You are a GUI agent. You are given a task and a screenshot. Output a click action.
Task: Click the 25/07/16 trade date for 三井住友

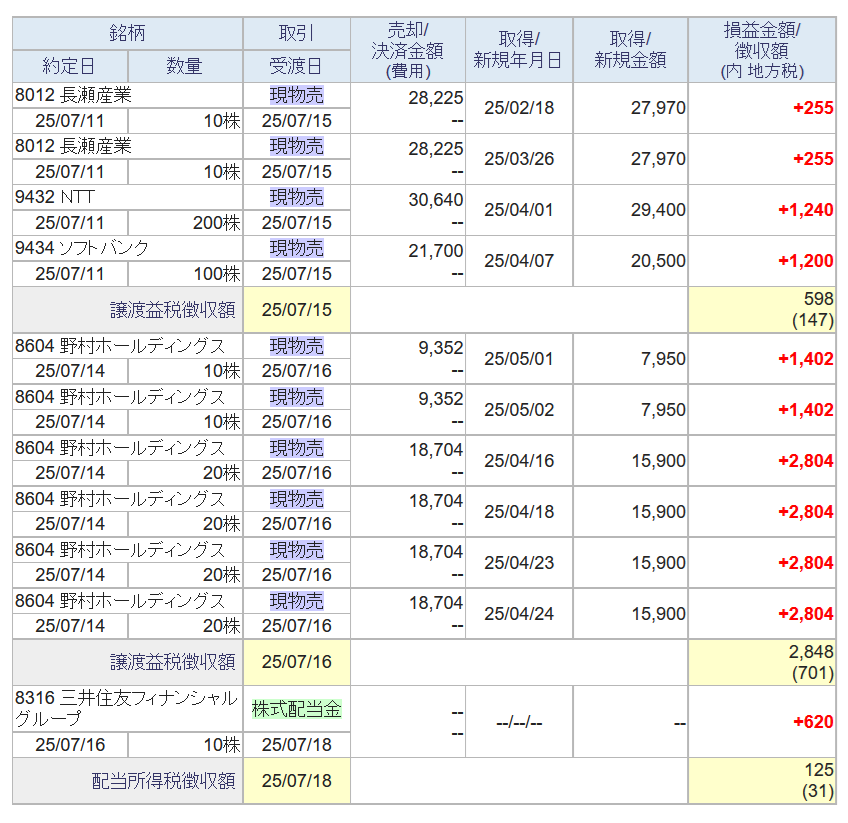70,745
